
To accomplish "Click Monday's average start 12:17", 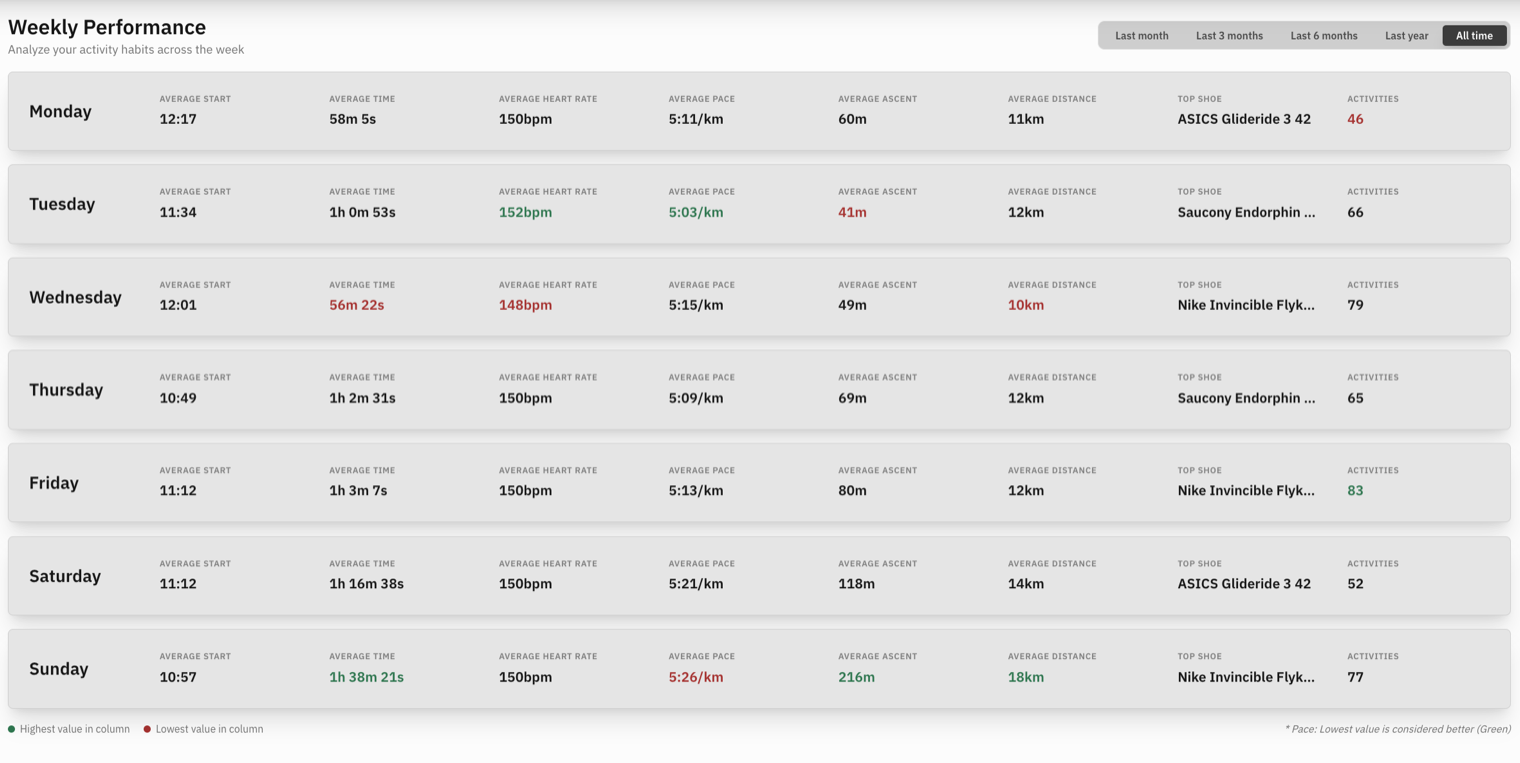I will 178,119.
